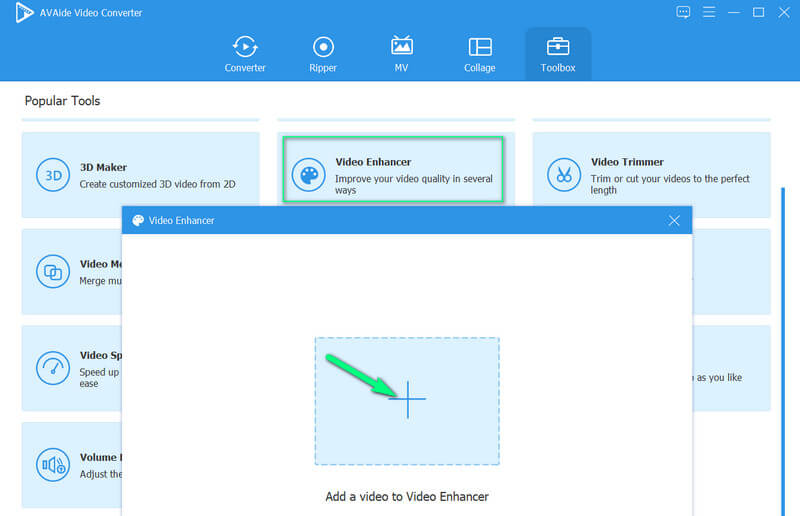Image resolution: width=800 pixels, height=516 pixels.
Task: Click the Video Merger icon
Action: [53, 272]
